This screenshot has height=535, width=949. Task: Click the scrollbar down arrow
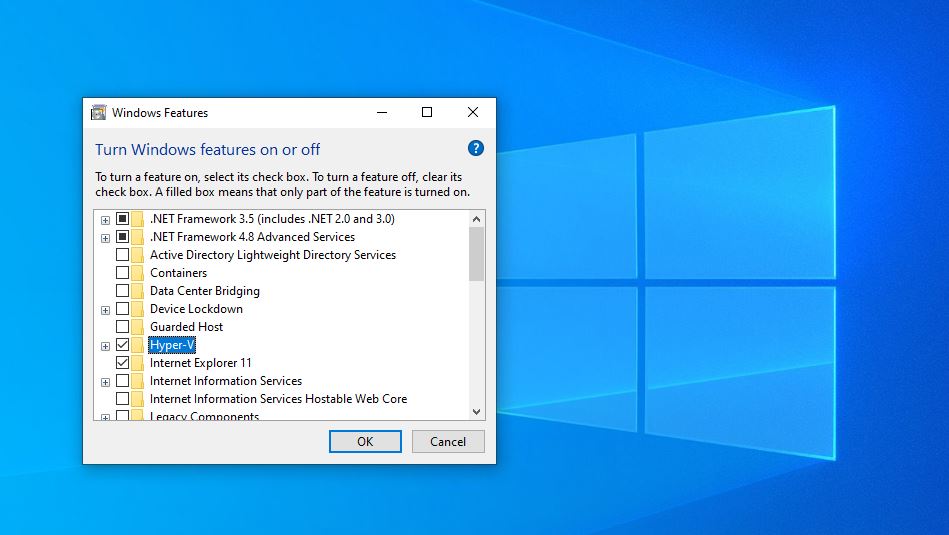click(476, 412)
